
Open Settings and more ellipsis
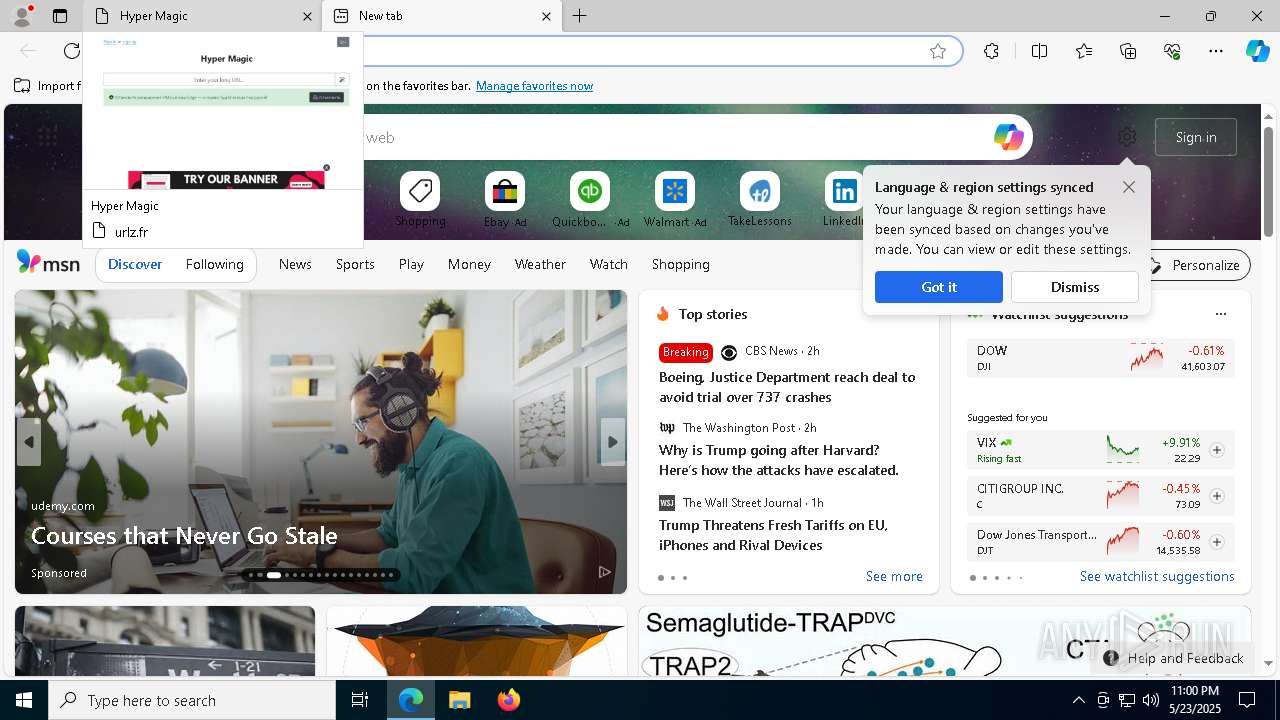pos(1216,51)
